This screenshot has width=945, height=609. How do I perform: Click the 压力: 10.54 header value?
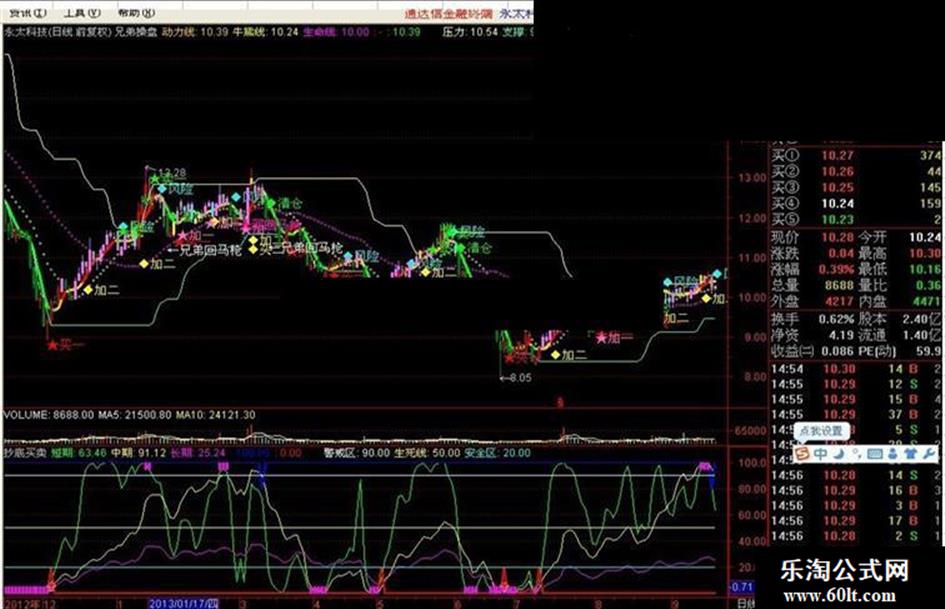471,32
